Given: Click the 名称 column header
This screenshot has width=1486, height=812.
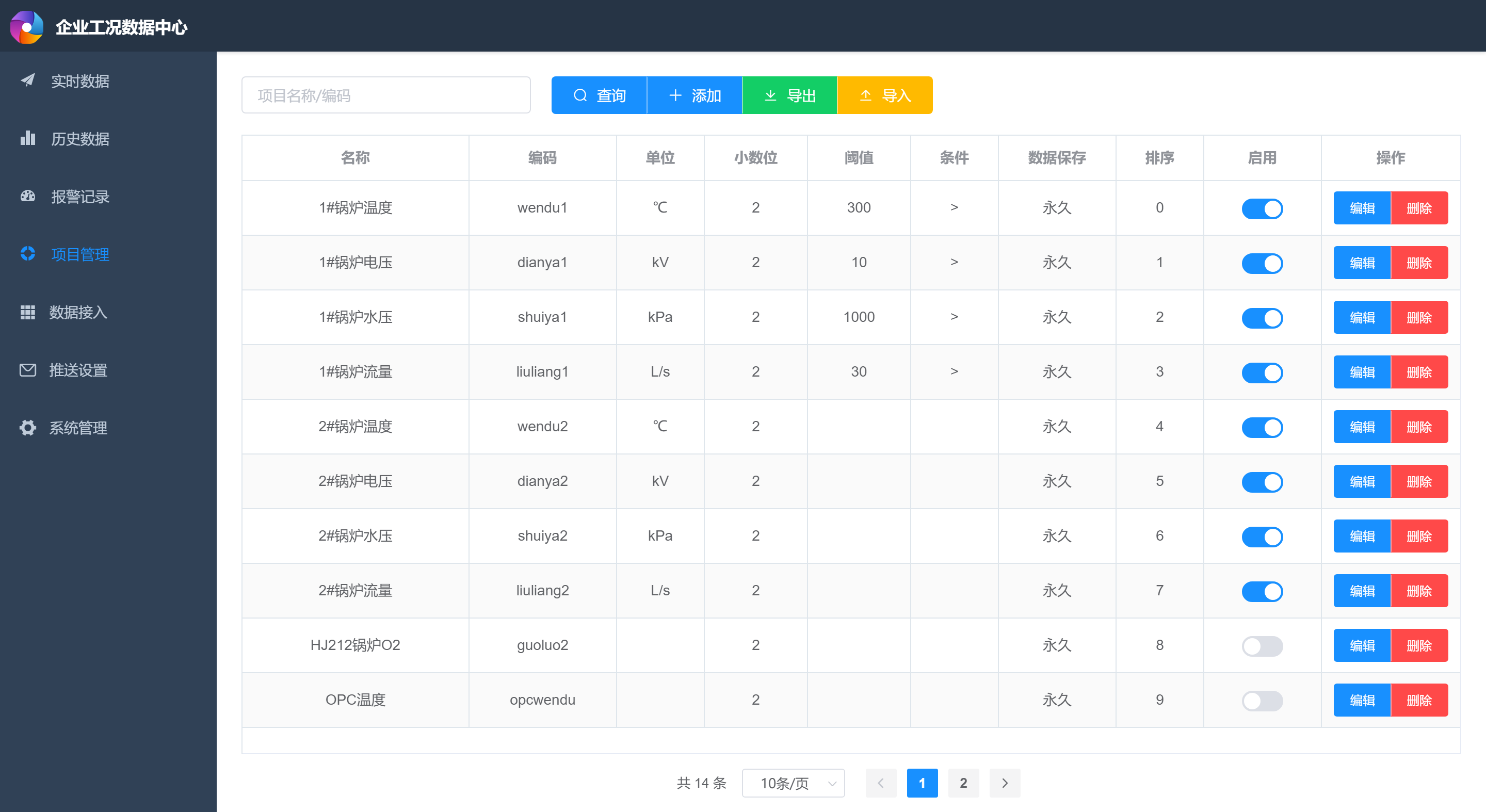Looking at the screenshot, I should click(356, 157).
